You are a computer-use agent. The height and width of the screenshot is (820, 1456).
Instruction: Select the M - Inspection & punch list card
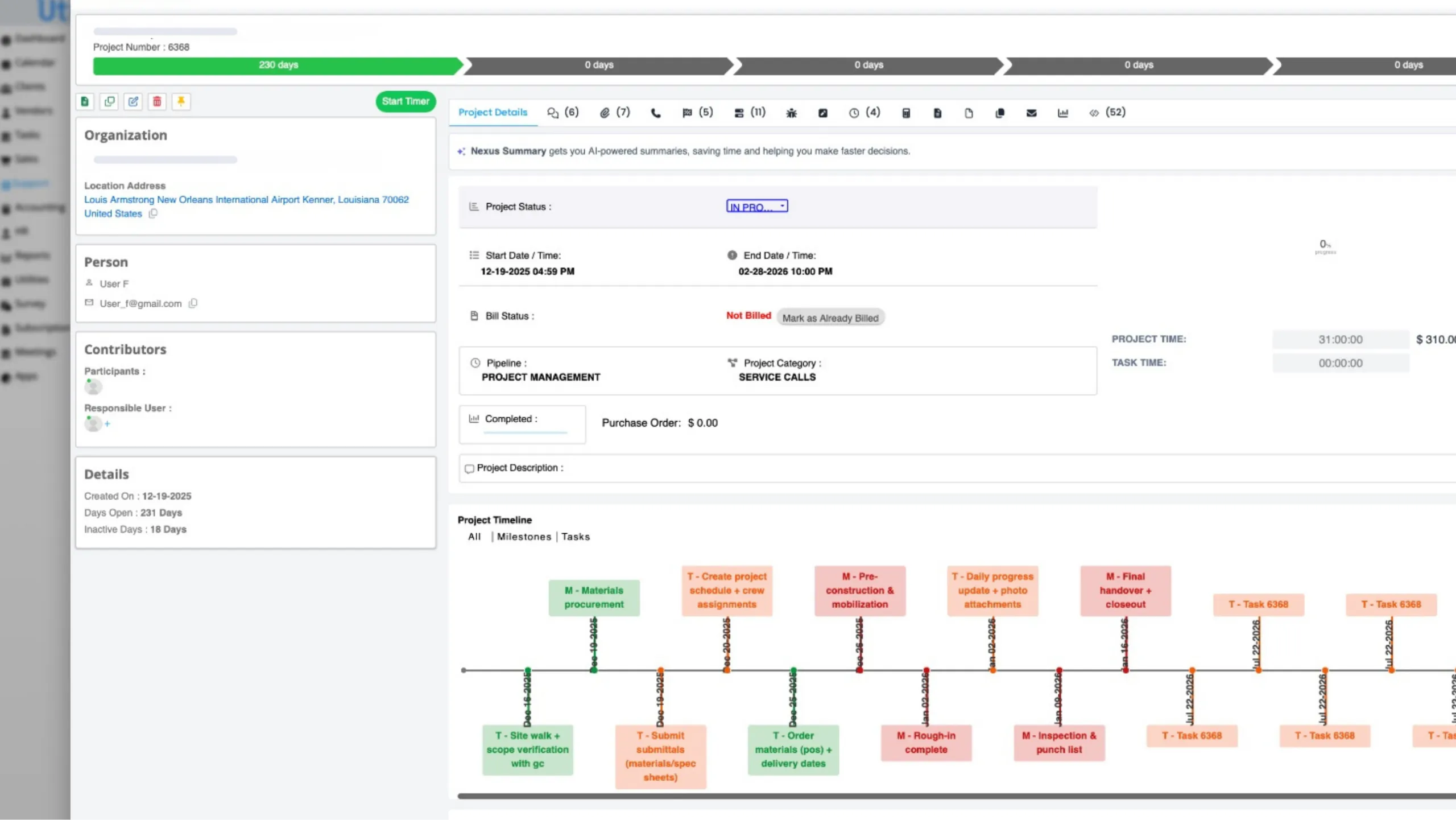pos(1059,743)
